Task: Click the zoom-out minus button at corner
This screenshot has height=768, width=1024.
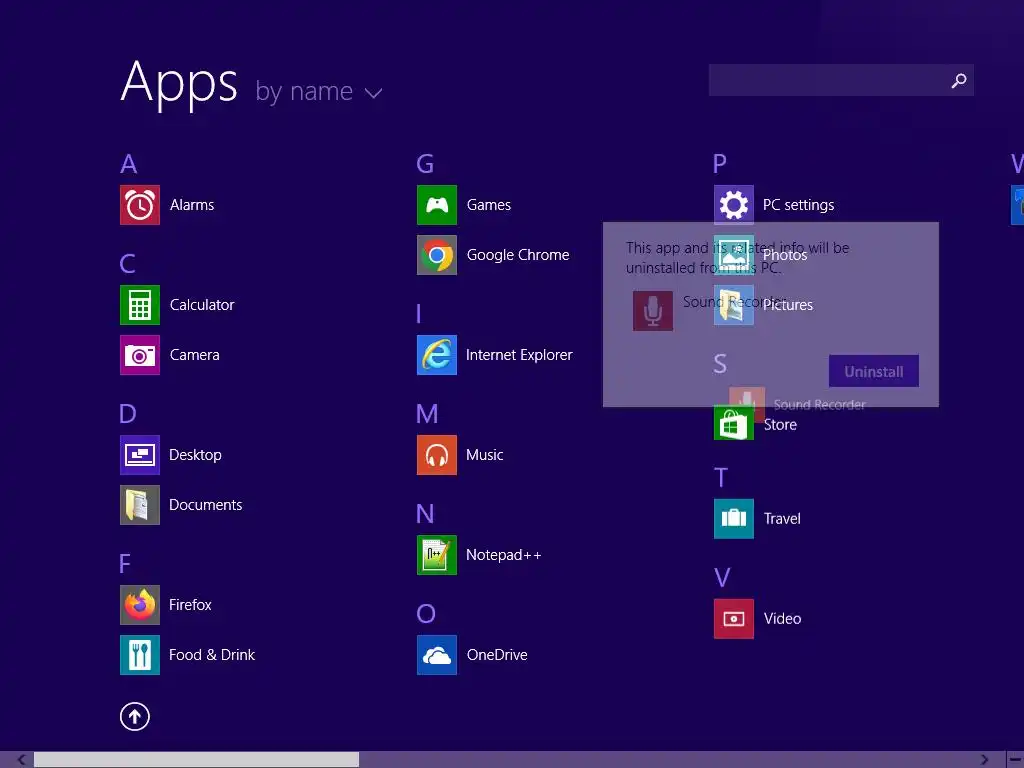Action: pyautogui.click(x=1016, y=760)
